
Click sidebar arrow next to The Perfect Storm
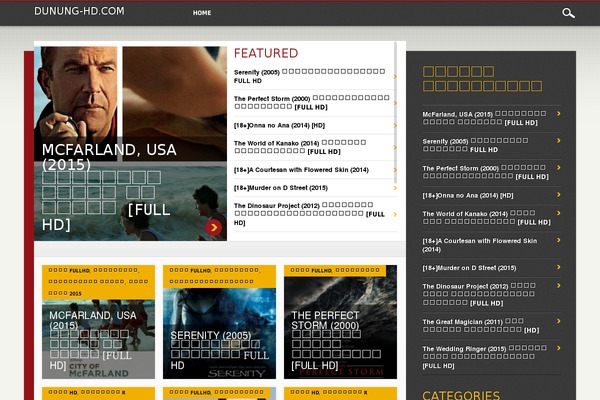pos(559,168)
